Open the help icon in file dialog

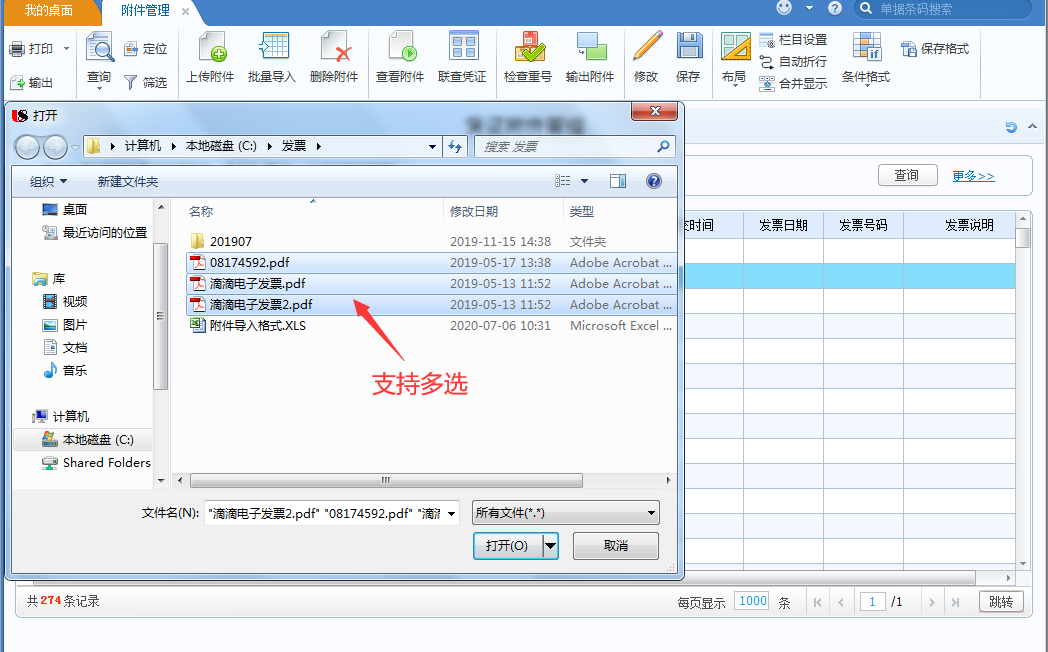pyautogui.click(x=654, y=181)
